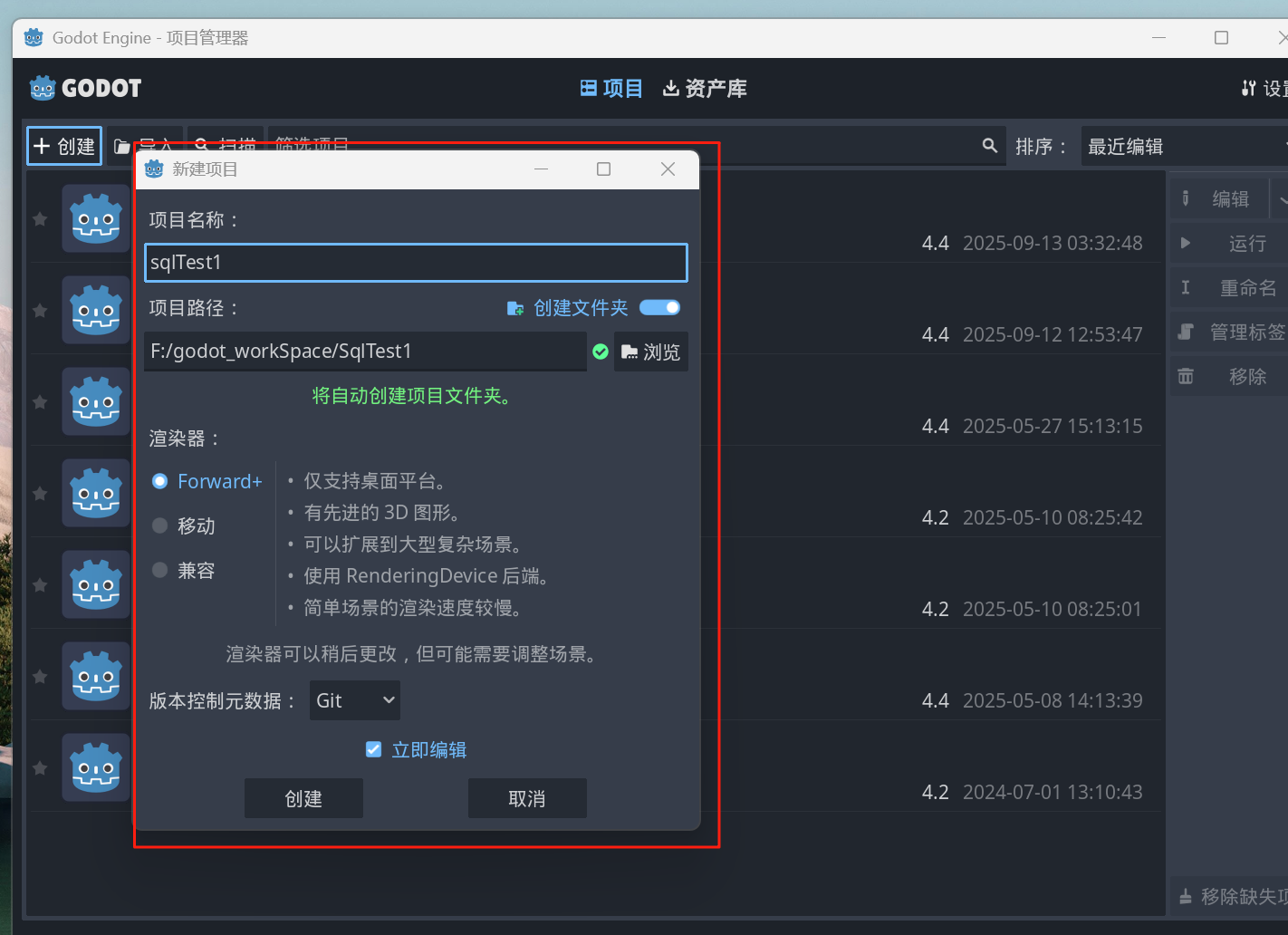
Task: Maximize the Godot Engine main window
Action: (1221, 37)
